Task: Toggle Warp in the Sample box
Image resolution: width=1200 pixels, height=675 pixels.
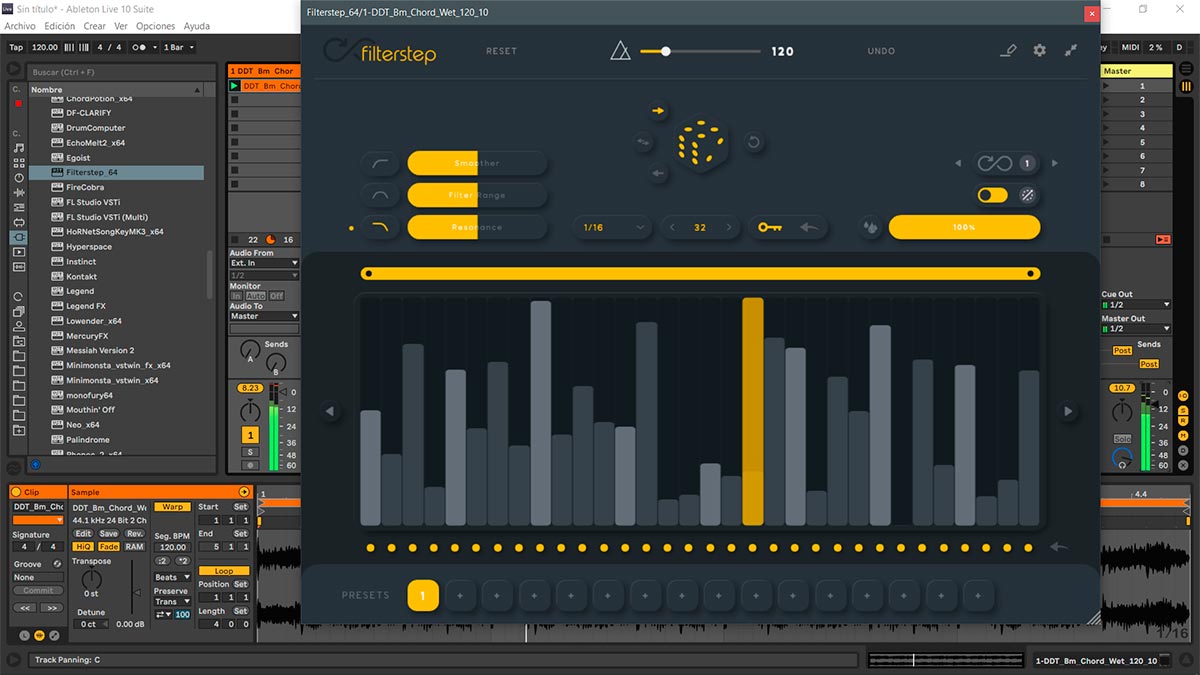Action: (x=172, y=507)
